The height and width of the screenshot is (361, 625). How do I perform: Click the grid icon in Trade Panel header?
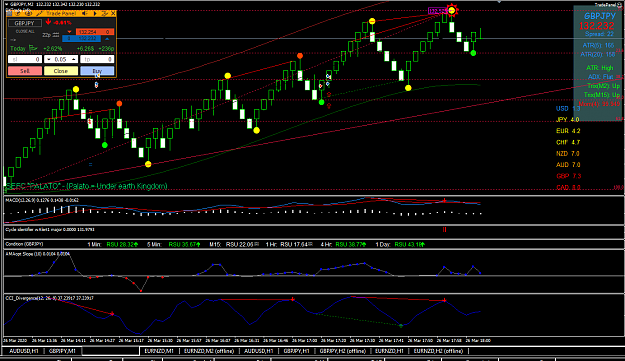point(10,14)
